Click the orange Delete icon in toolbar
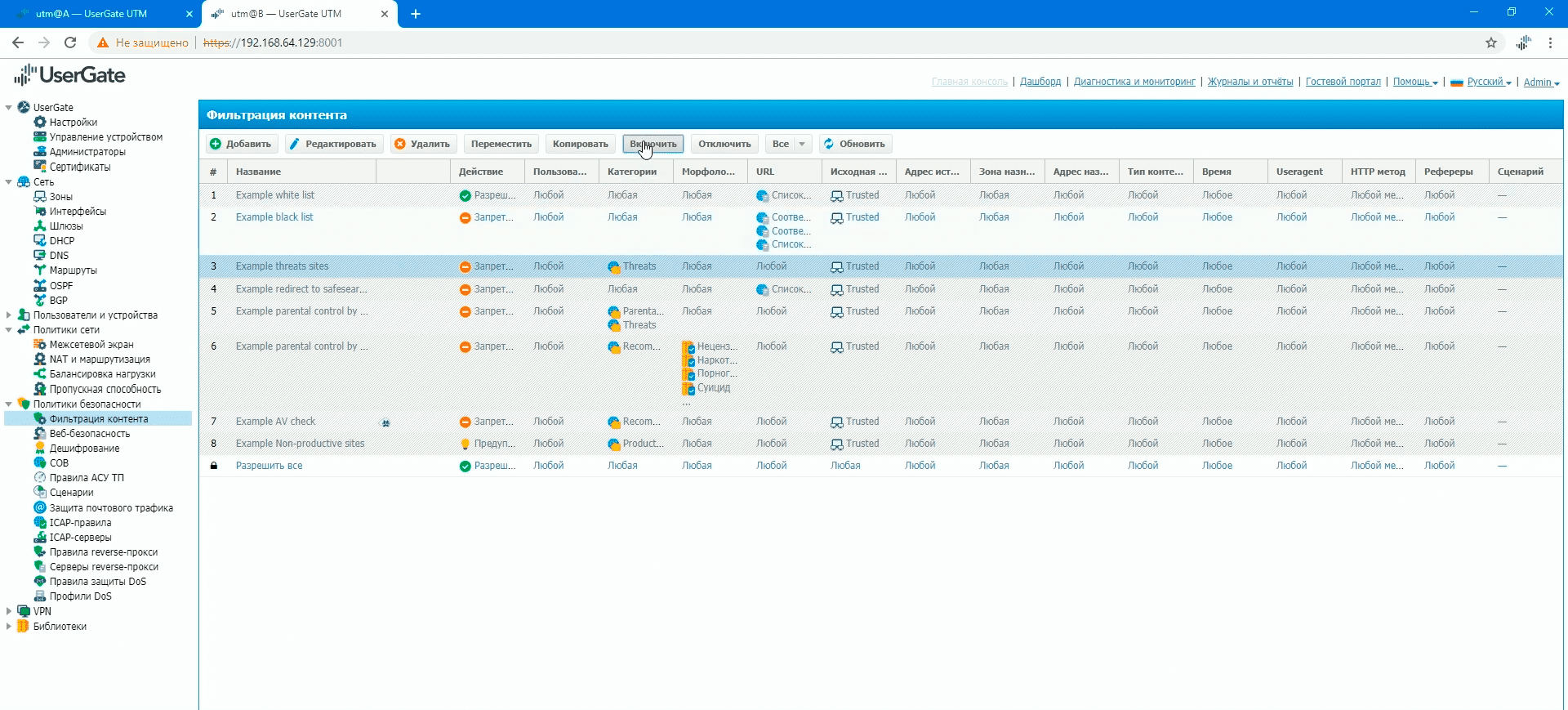The width and height of the screenshot is (1568, 710). click(x=400, y=144)
